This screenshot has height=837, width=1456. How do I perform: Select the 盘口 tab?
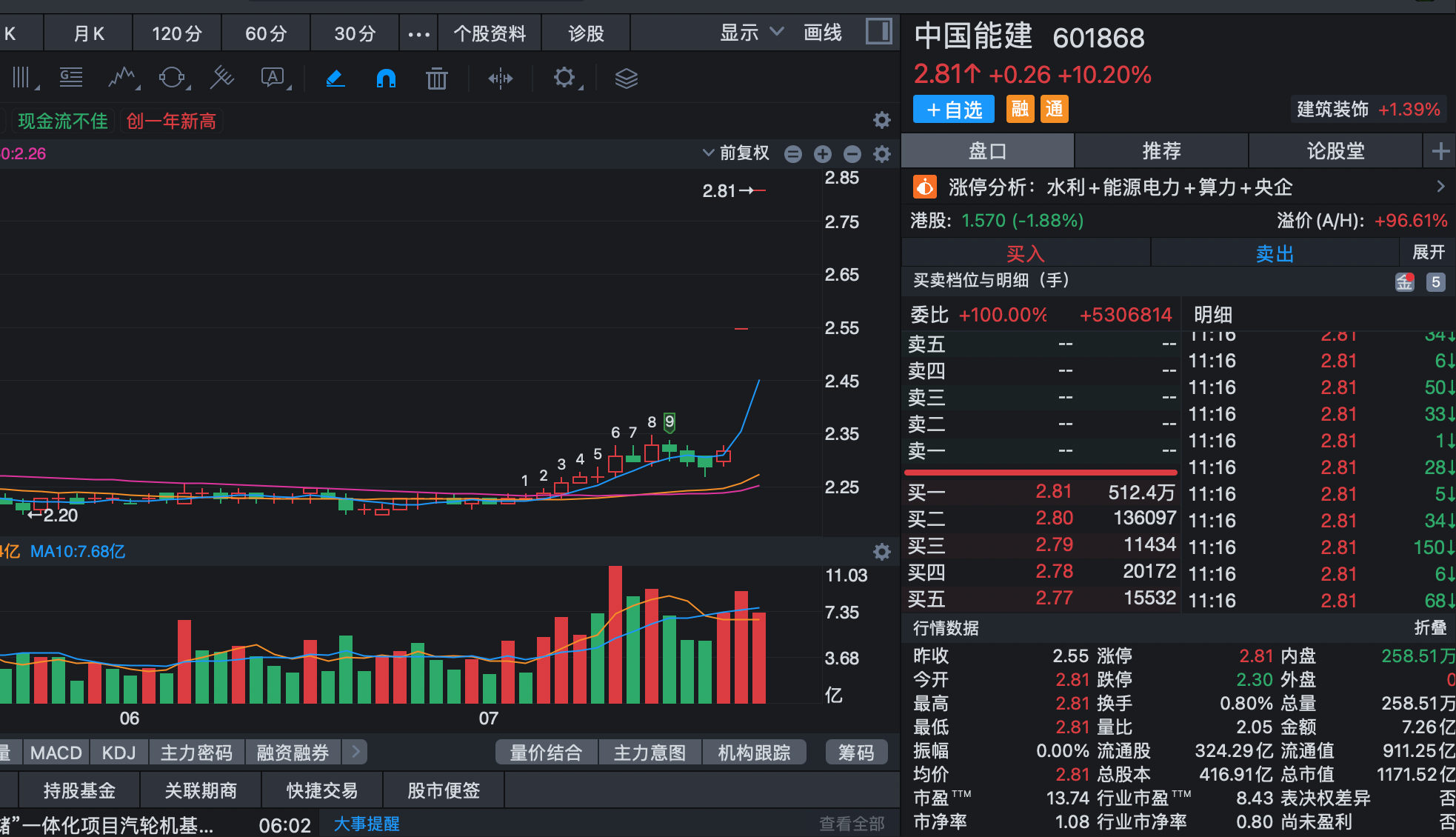988,151
